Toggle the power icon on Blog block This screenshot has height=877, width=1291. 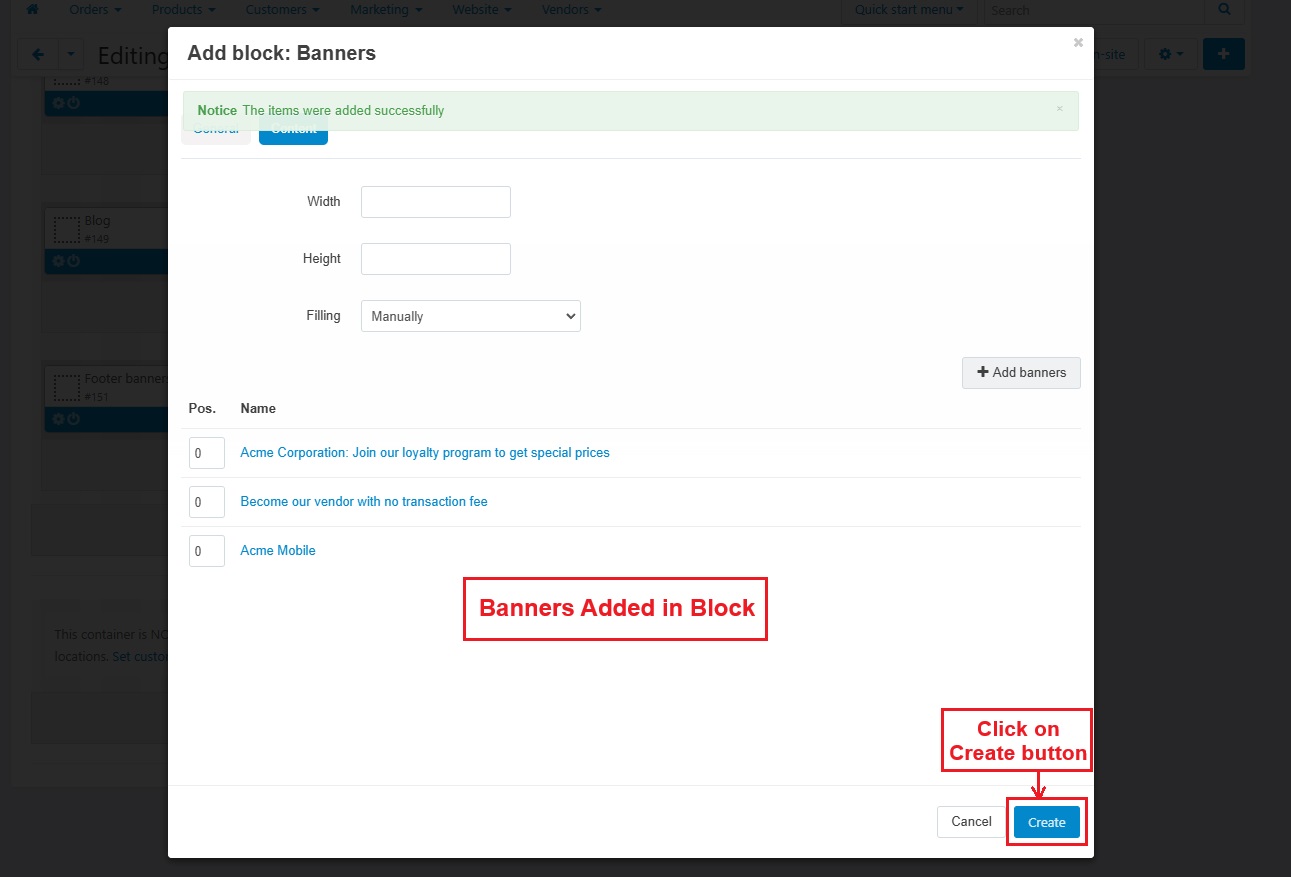click(73, 261)
